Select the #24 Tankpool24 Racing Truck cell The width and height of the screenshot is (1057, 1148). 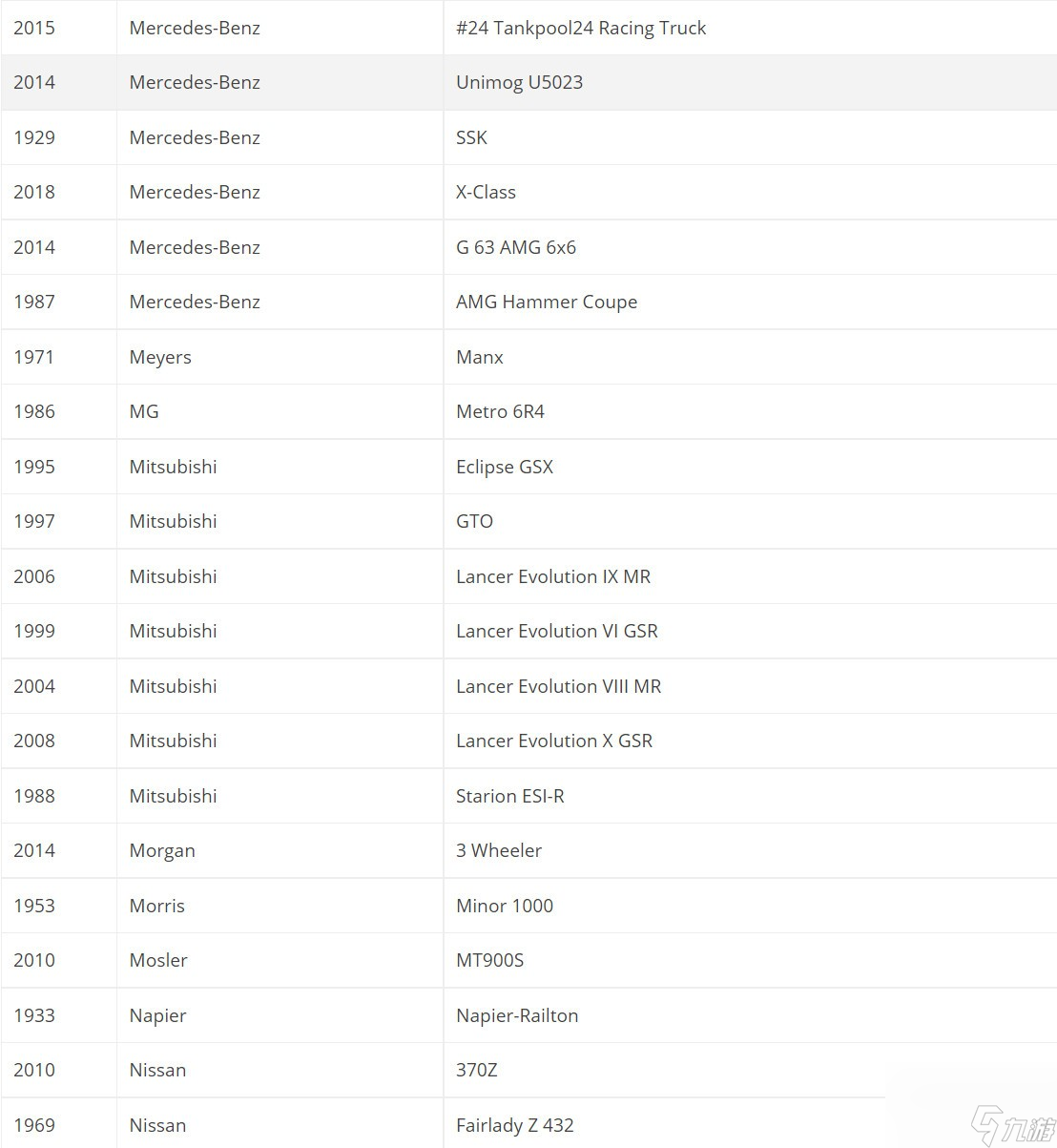(x=750, y=28)
